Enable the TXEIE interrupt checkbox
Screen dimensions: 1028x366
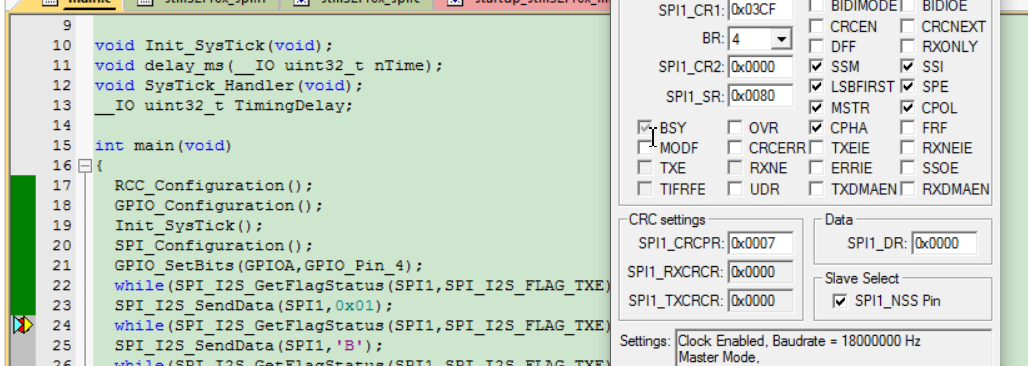pos(816,148)
